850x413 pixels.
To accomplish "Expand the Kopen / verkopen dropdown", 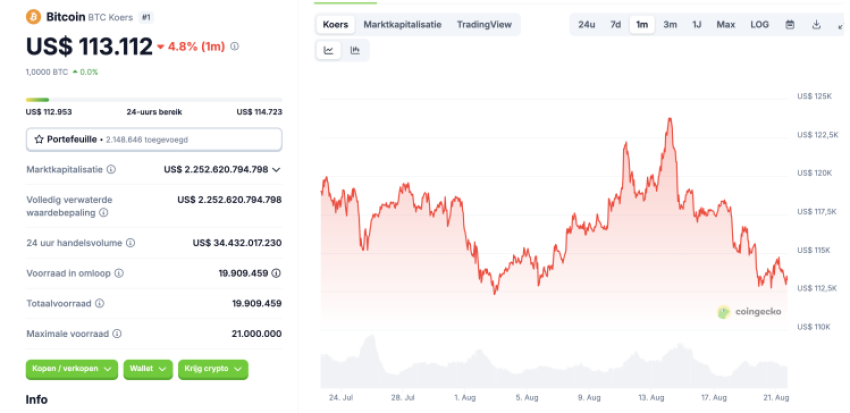I will coord(73,369).
